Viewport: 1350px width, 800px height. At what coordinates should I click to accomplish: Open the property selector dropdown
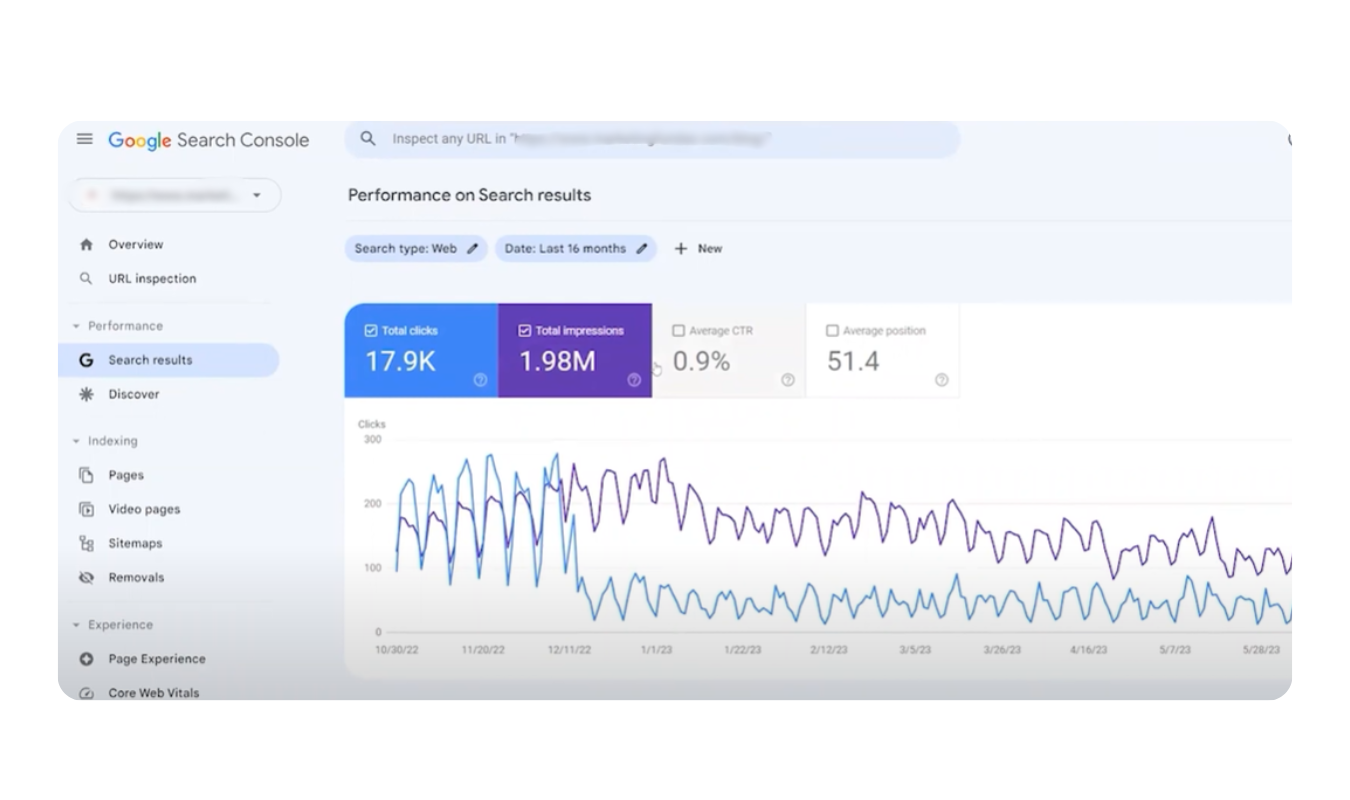pyautogui.click(x=256, y=195)
